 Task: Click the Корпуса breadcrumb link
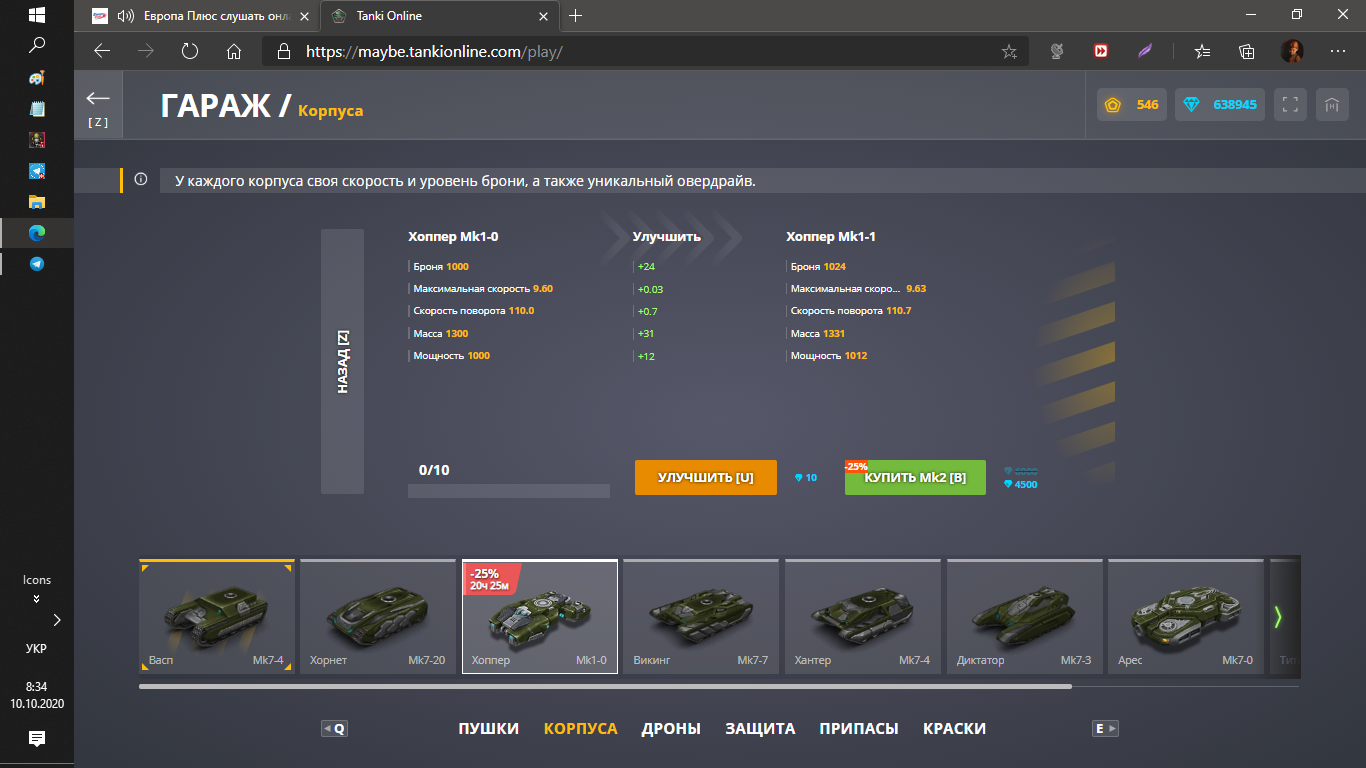coord(331,111)
